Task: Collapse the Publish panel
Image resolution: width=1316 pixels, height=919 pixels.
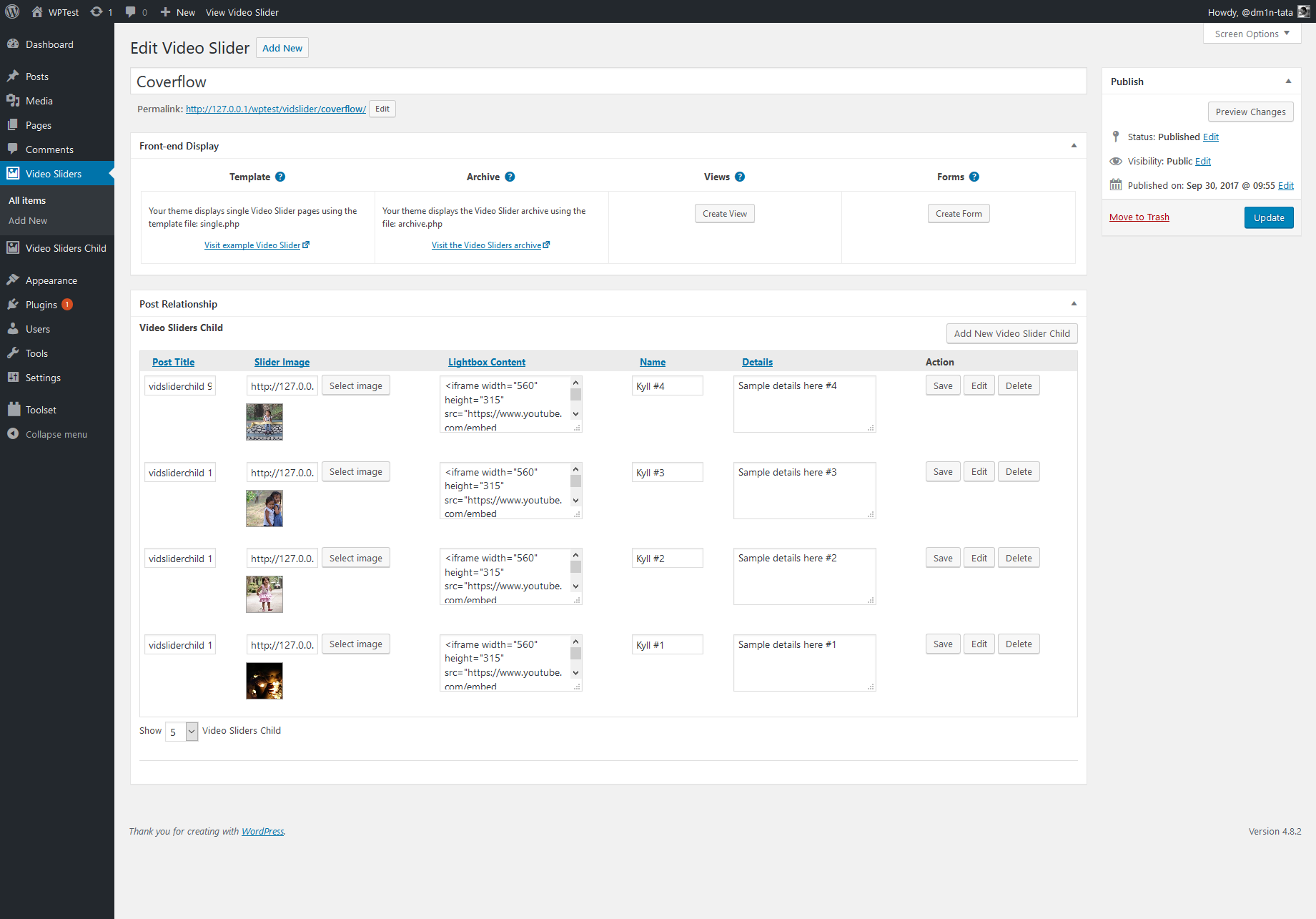Action: (1288, 82)
